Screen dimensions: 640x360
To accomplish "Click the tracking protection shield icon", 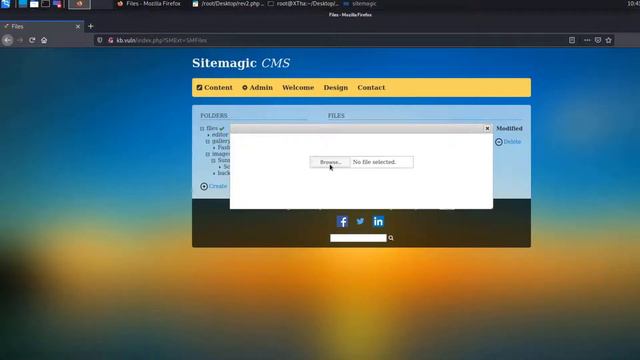I will (x=100, y=40).
